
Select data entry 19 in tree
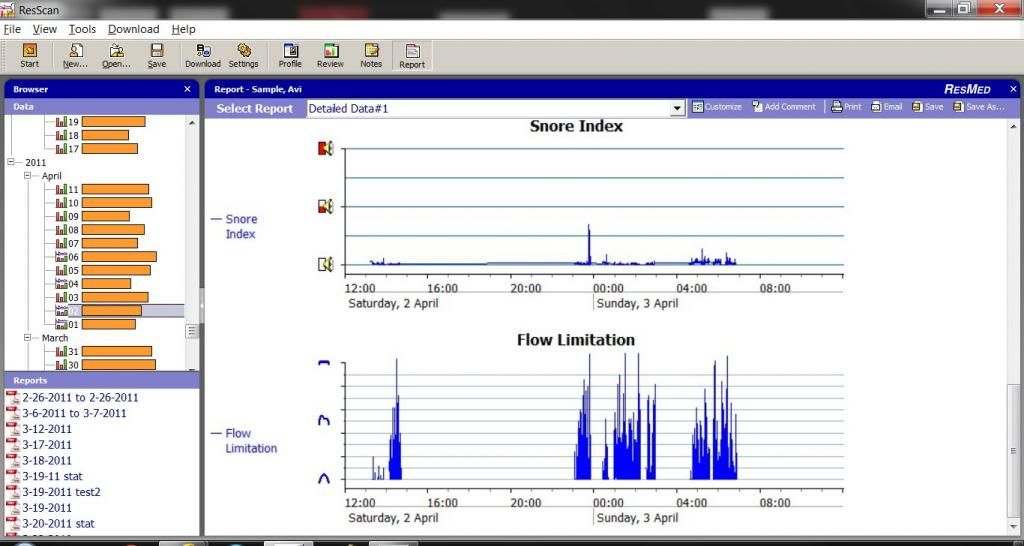pyautogui.click(x=101, y=121)
